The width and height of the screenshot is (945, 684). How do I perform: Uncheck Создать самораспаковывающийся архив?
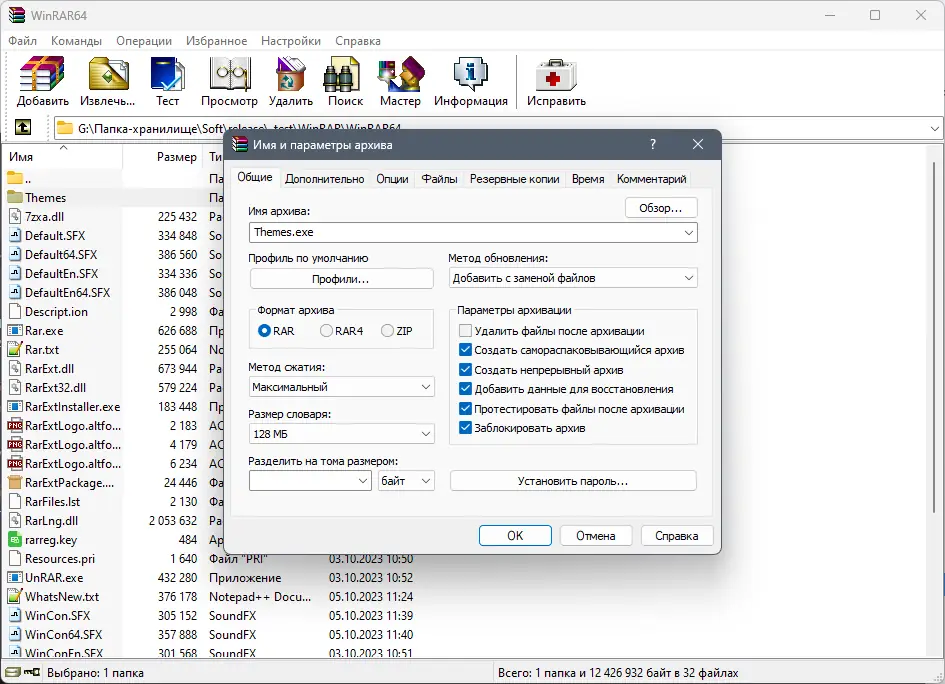click(x=465, y=350)
